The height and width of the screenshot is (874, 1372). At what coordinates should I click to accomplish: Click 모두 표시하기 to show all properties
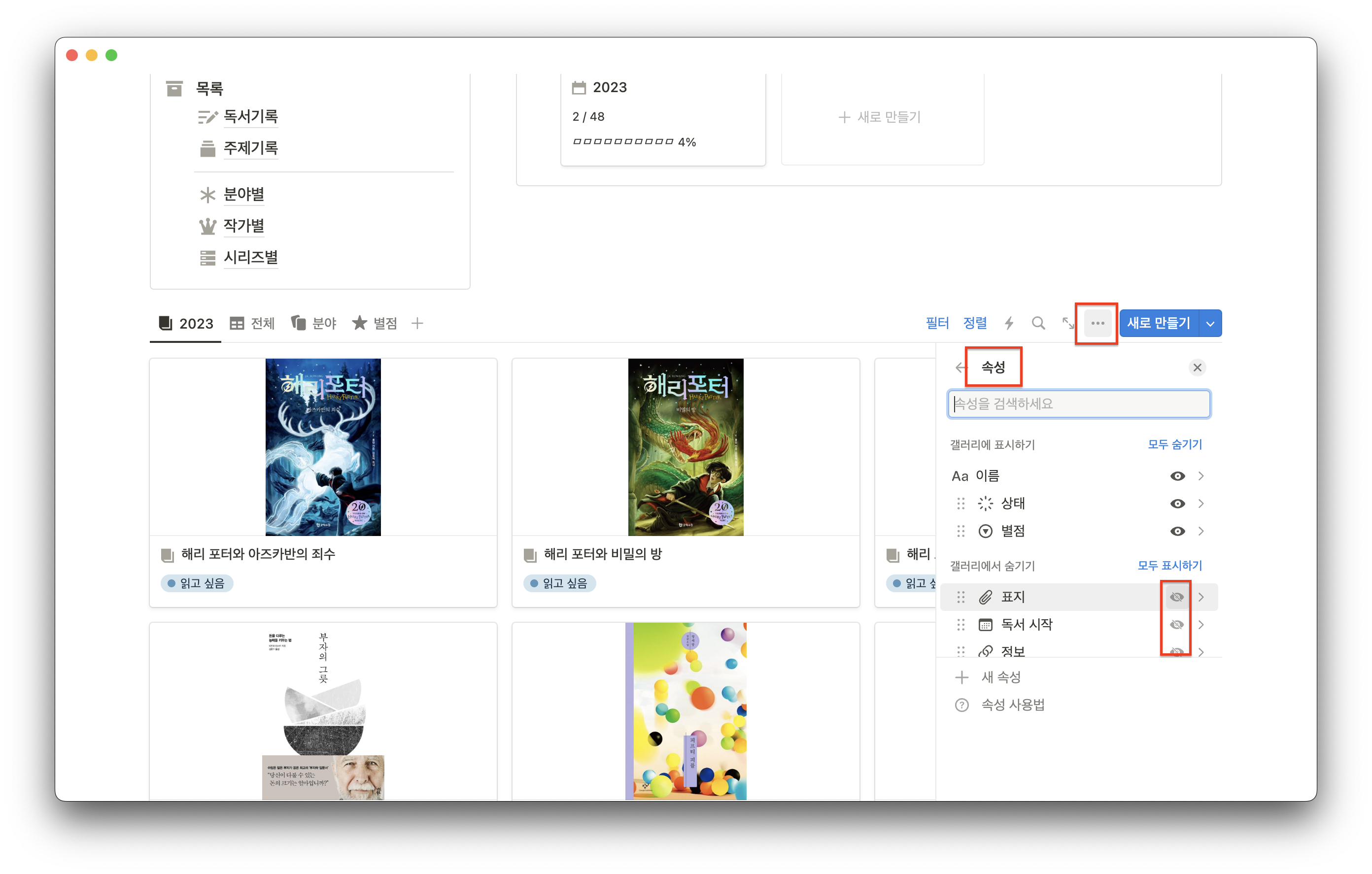[1169, 566]
